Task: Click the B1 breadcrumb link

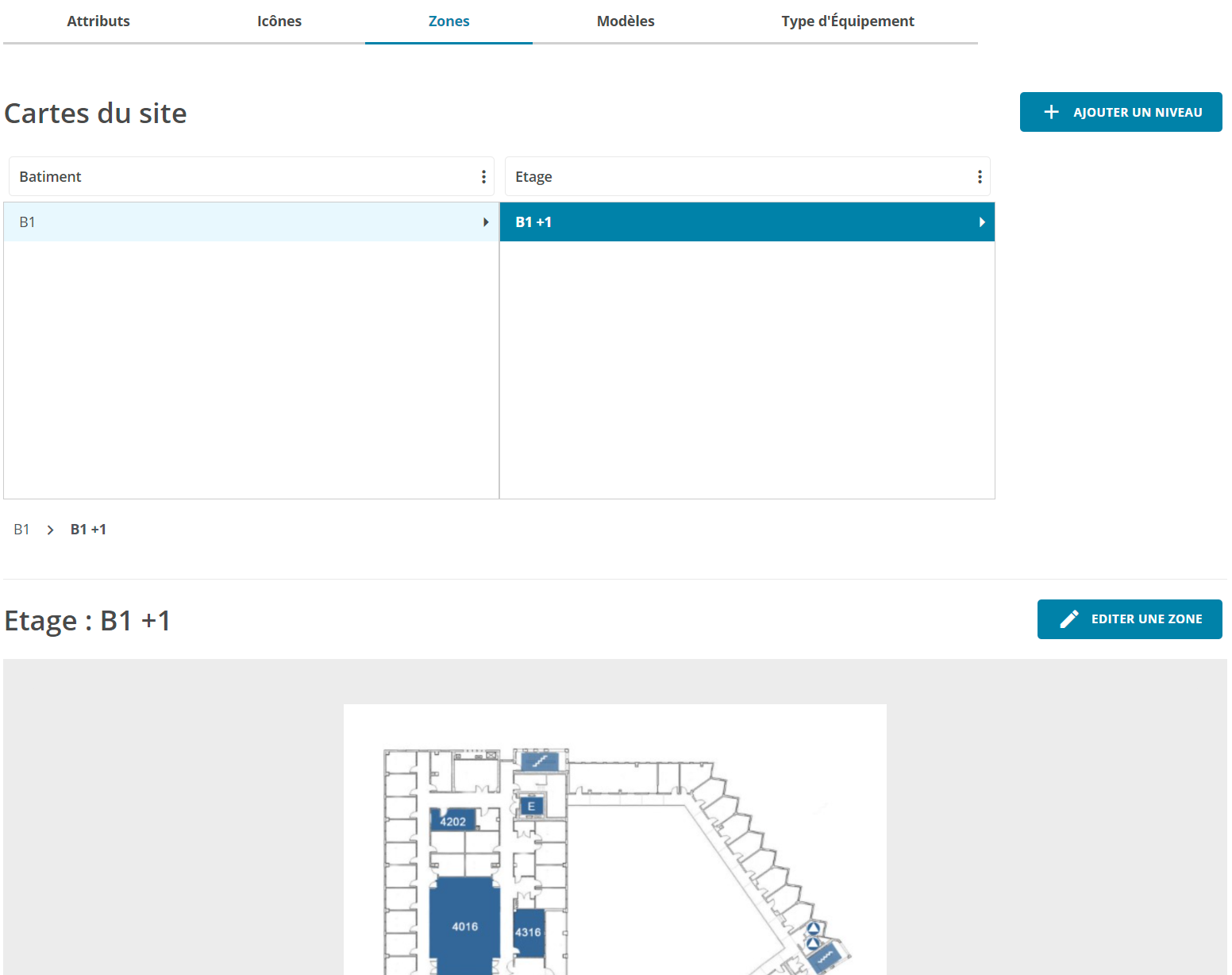Action: pyautogui.click(x=21, y=530)
